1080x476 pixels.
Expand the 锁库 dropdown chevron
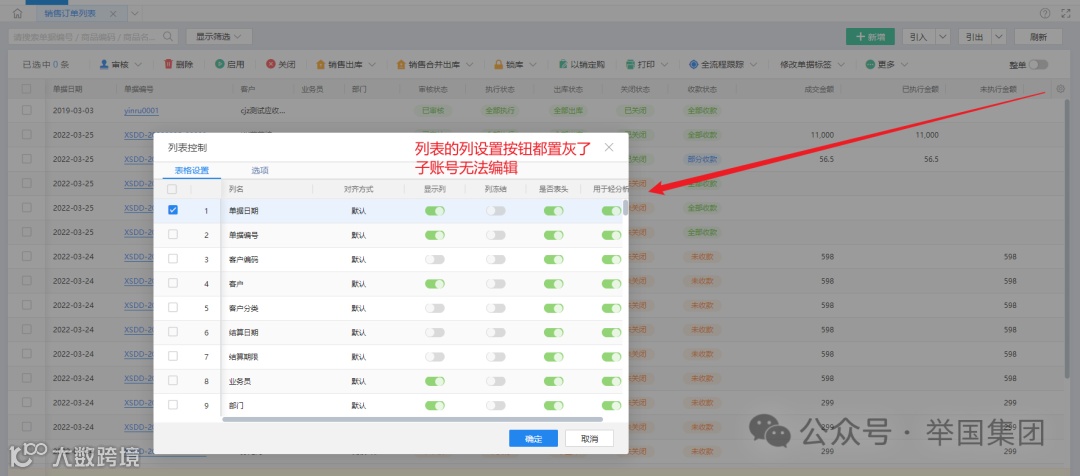(x=533, y=65)
